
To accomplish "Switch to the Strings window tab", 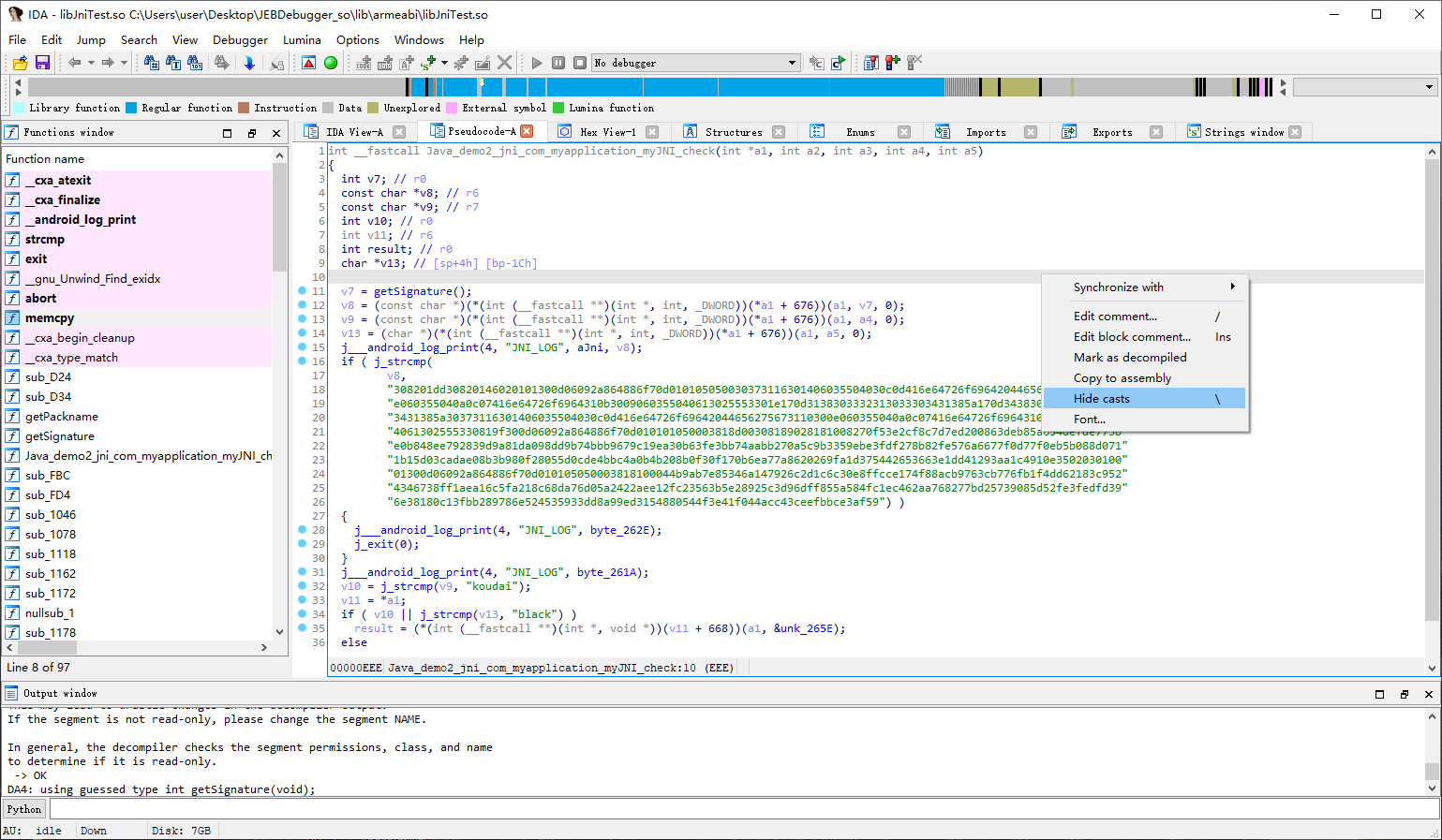I will (1244, 132).
